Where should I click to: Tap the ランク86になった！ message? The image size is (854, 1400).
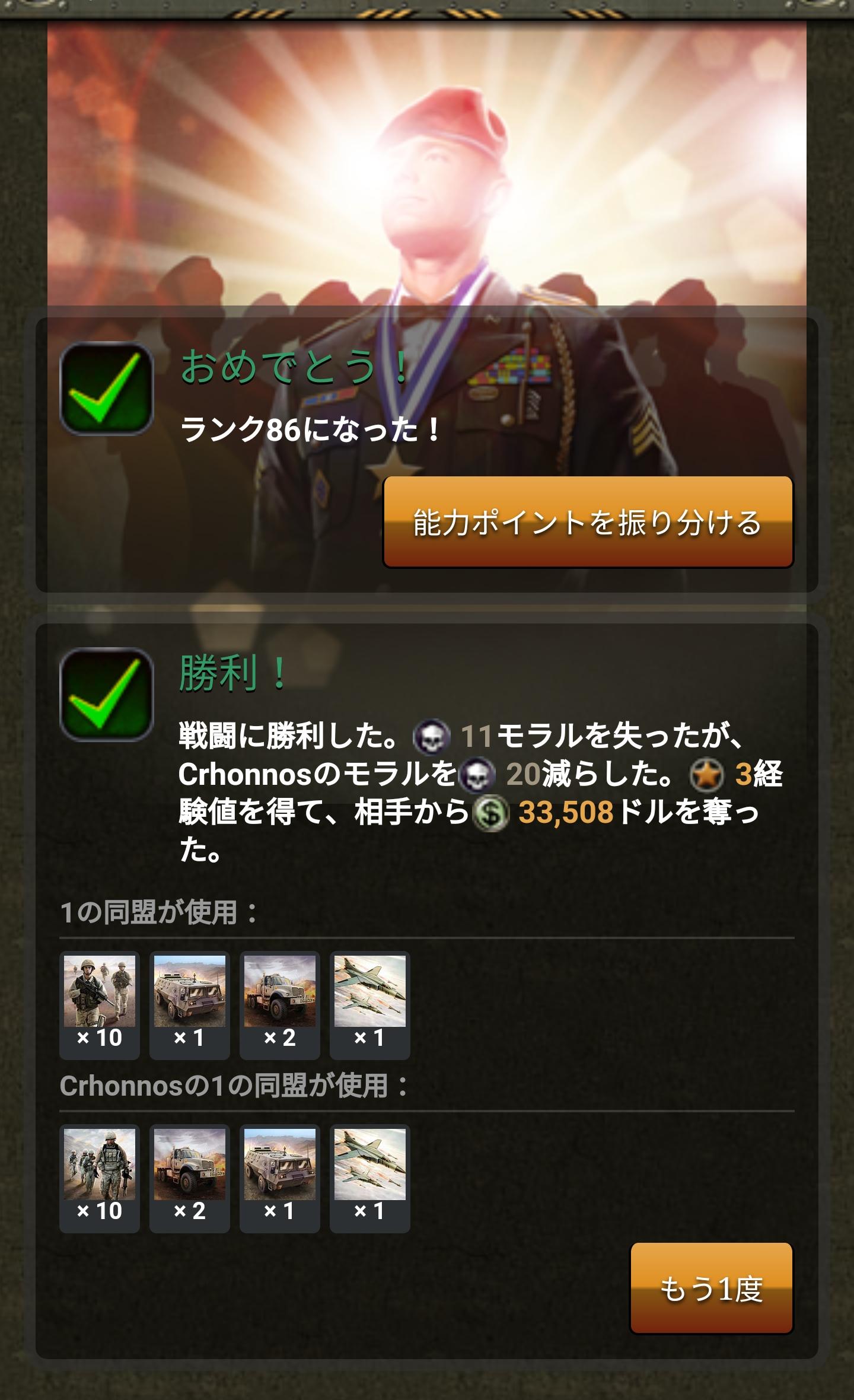[x=310, y=429]
